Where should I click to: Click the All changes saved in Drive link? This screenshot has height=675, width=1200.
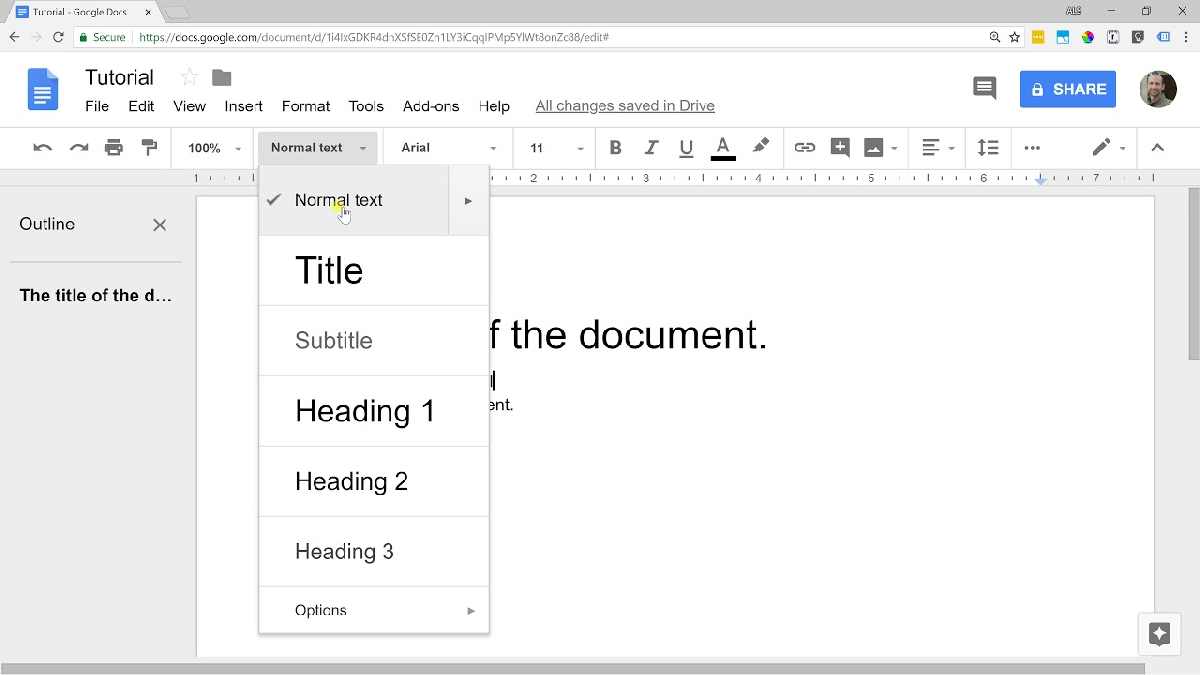pyautogui.click(x=625, y=106)
